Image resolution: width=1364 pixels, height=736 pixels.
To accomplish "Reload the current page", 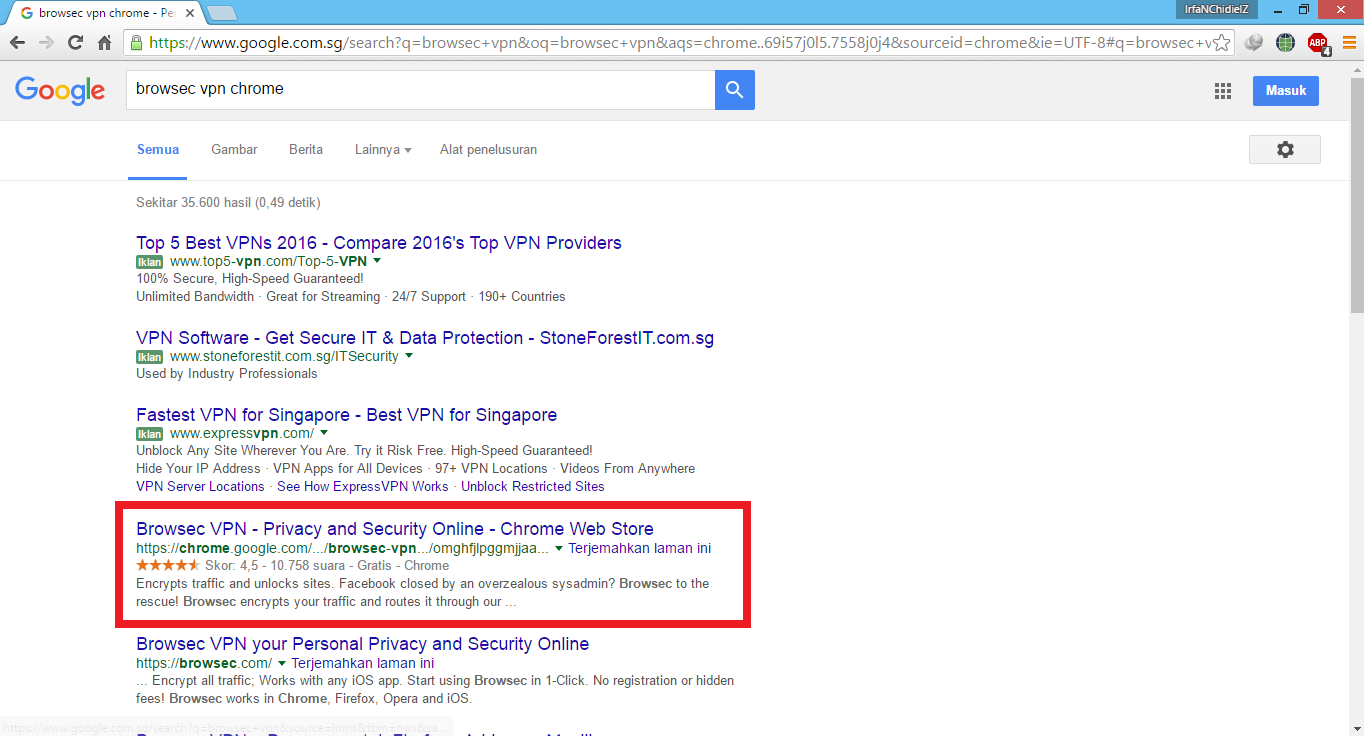I will [x=75, y=43].
